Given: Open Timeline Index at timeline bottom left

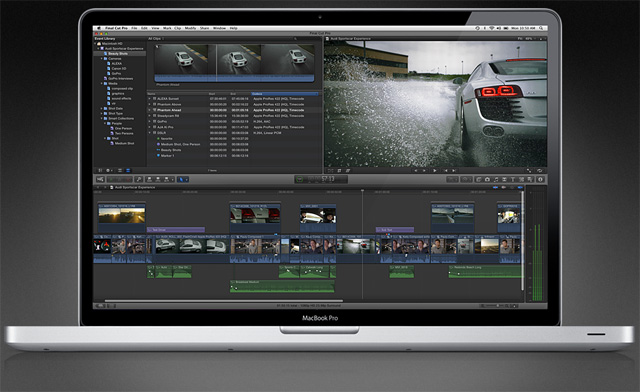Looking at the screenshot, I should tap(99, 305).
